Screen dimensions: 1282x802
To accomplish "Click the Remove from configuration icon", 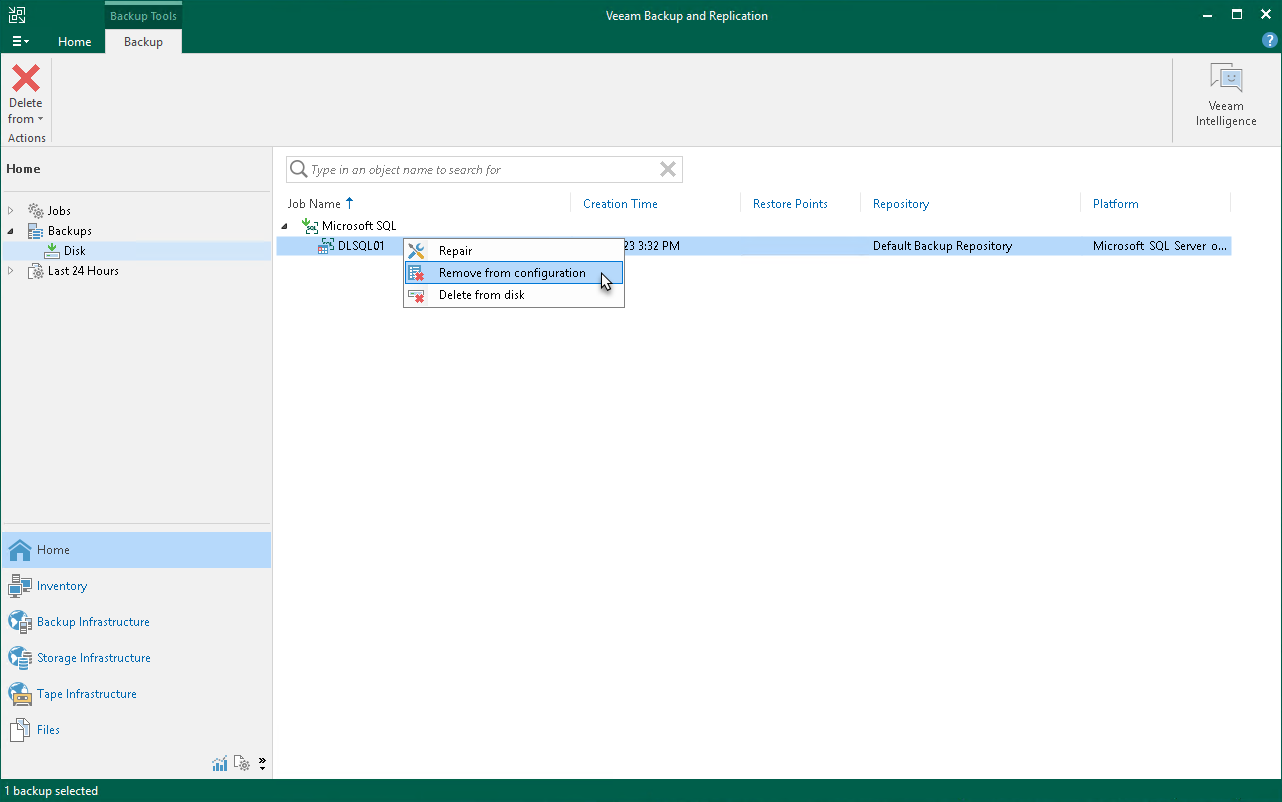I will click(417, 273).
